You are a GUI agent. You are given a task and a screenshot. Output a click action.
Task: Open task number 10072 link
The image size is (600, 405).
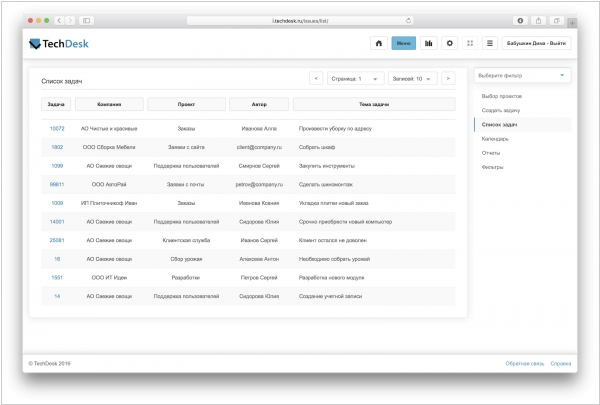tap(57, 129)
